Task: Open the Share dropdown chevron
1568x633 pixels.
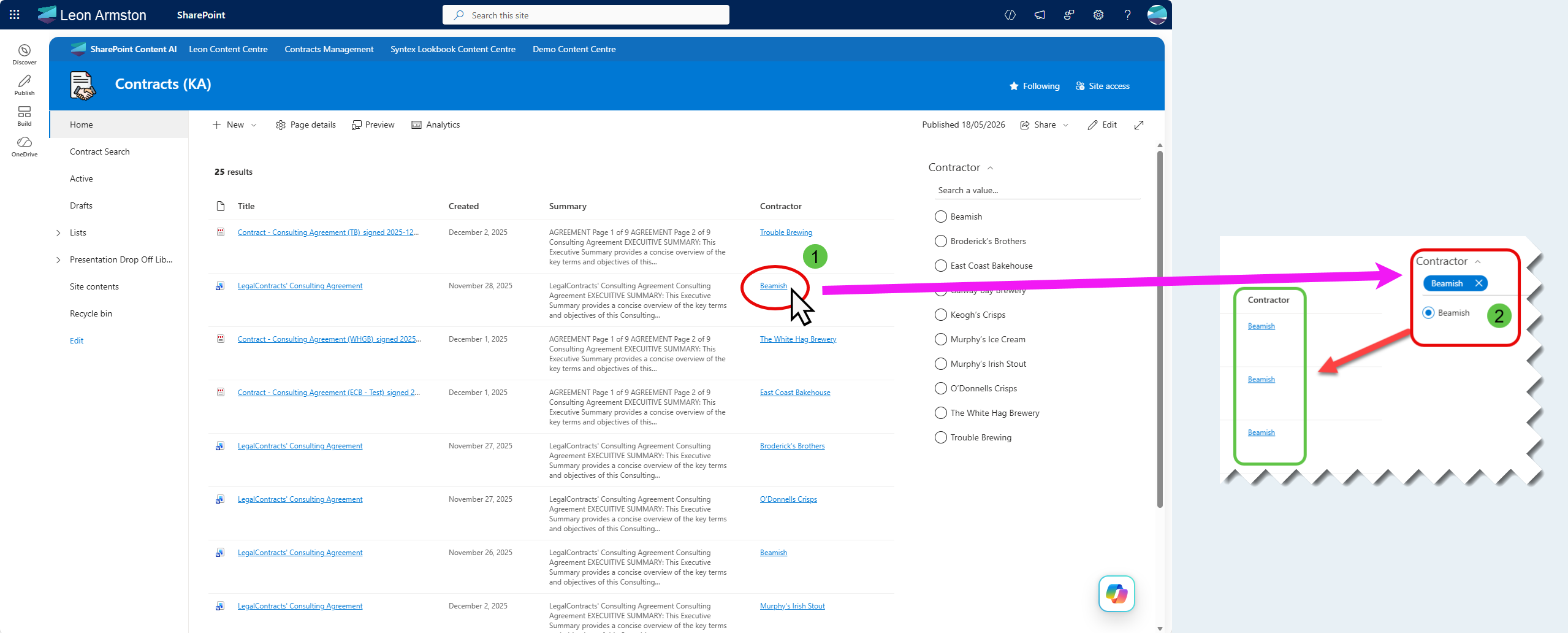Action: [x=1065, y=125]
